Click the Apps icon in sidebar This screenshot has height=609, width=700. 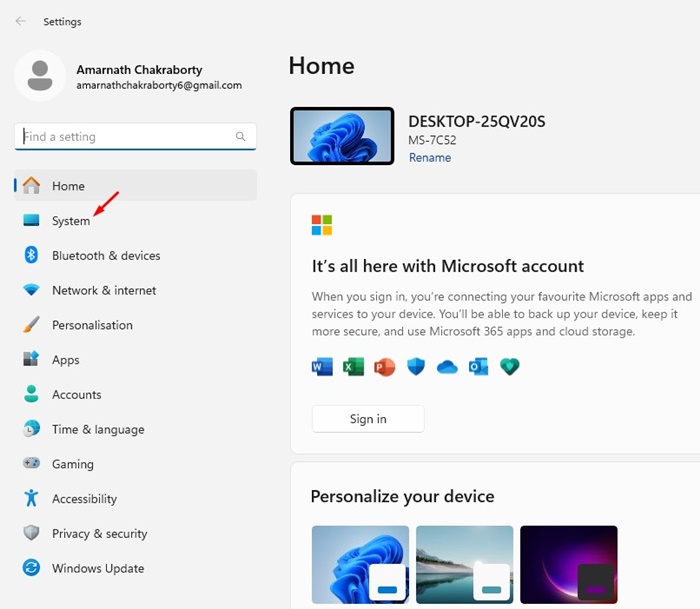coord(31,359)
